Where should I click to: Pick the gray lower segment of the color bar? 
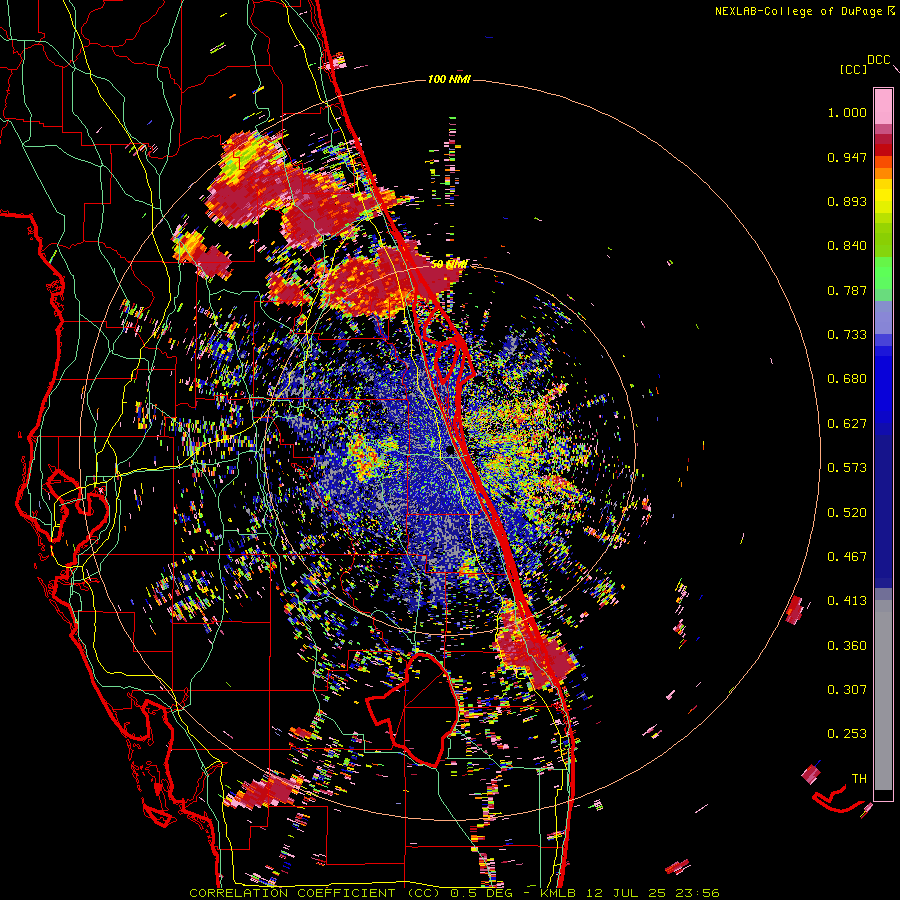883,695
